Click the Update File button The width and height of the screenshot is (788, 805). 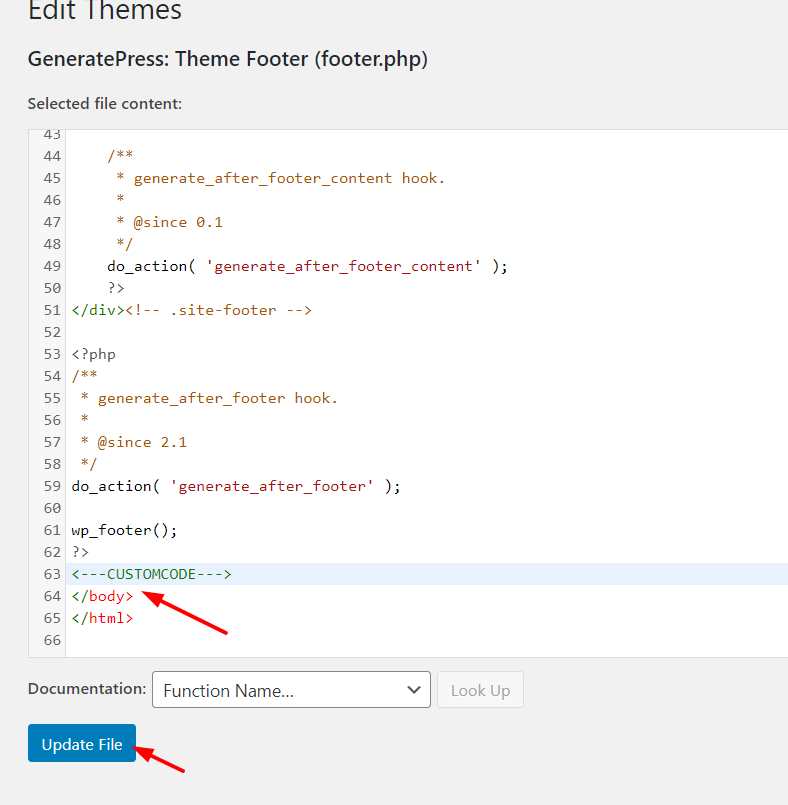(82, 743)
